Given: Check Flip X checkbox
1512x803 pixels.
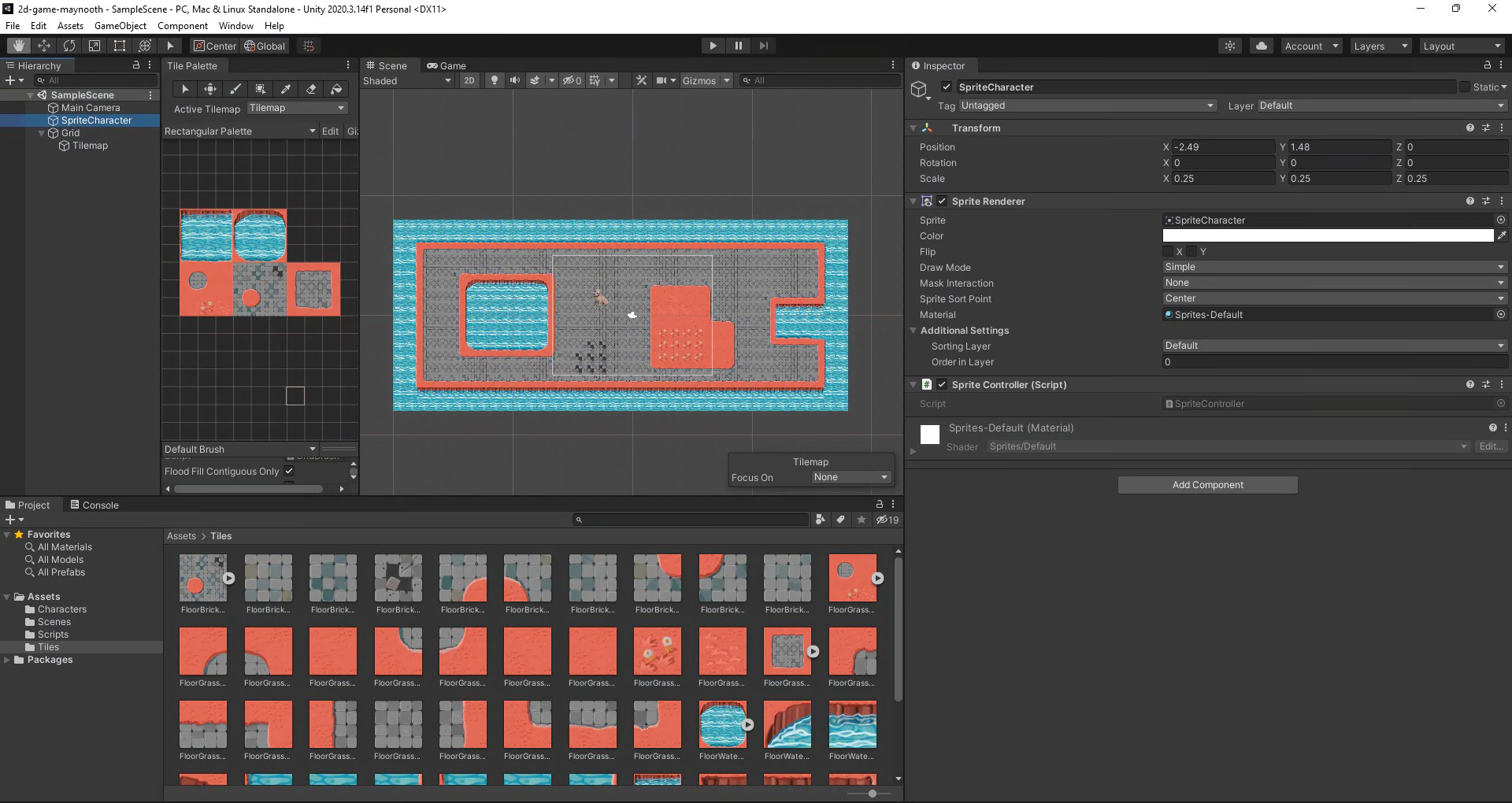Looking at the screenshot, I should (x=1168, y=252).
